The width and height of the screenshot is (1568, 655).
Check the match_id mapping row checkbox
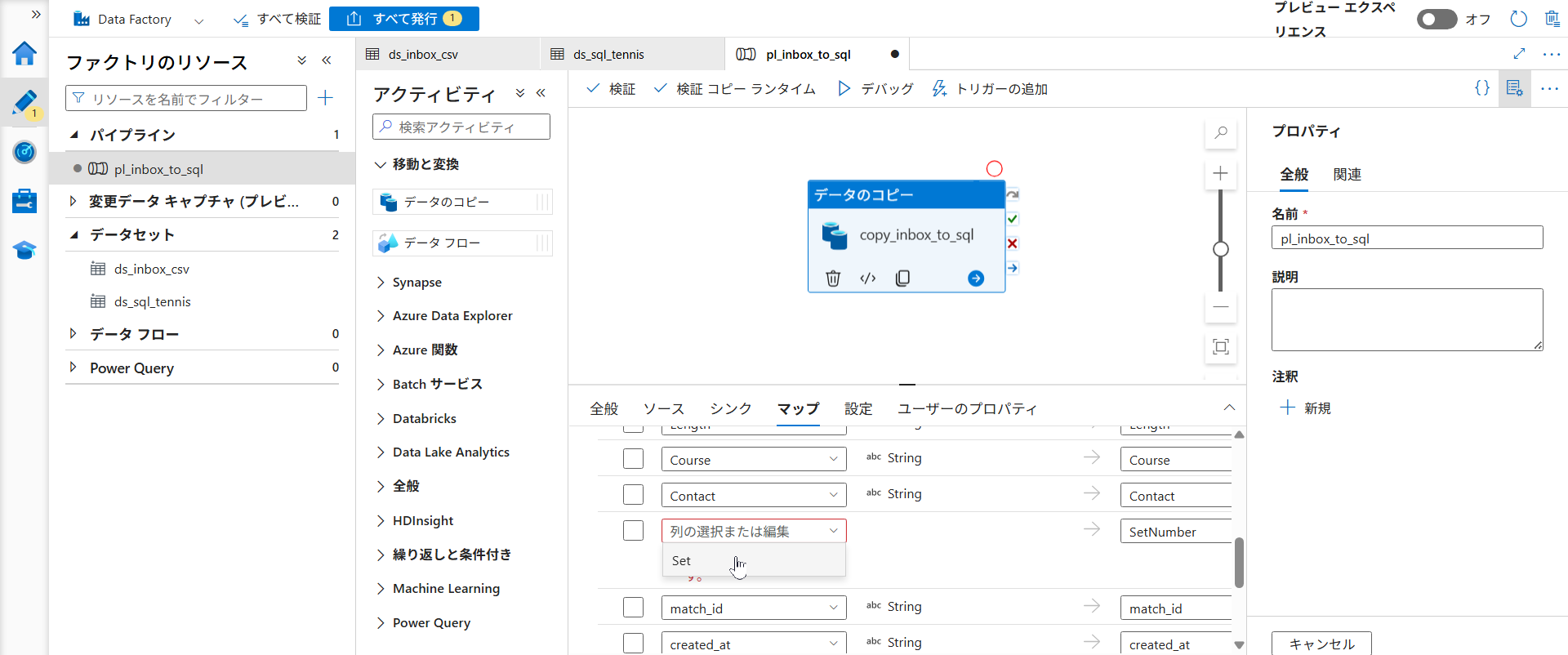pyautogui.click(x=633, y=608)
